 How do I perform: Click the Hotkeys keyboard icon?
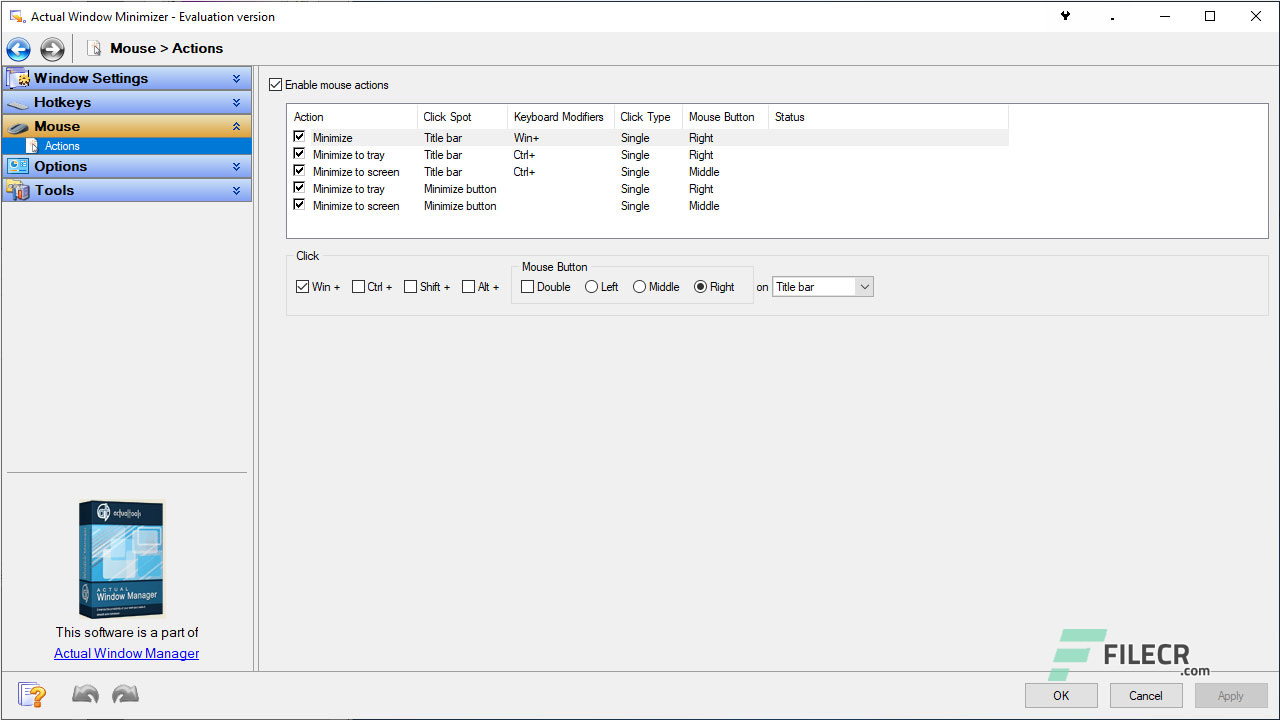pyautogui.click(x=17, y=103)
